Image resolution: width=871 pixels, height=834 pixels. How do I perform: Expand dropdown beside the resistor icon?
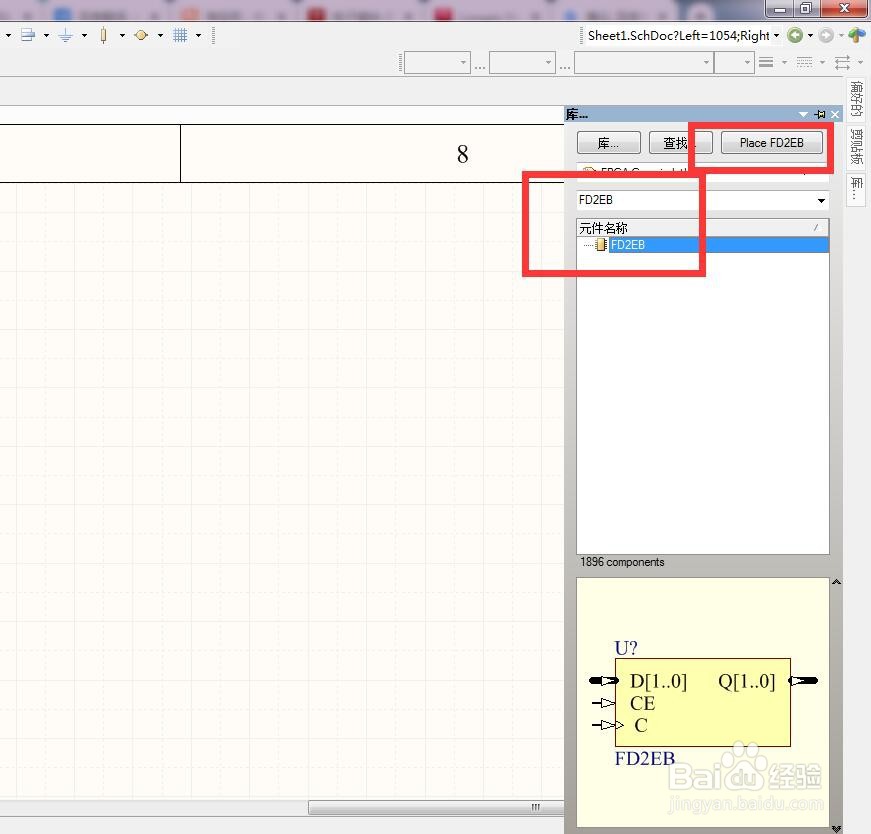coord(122,36)
